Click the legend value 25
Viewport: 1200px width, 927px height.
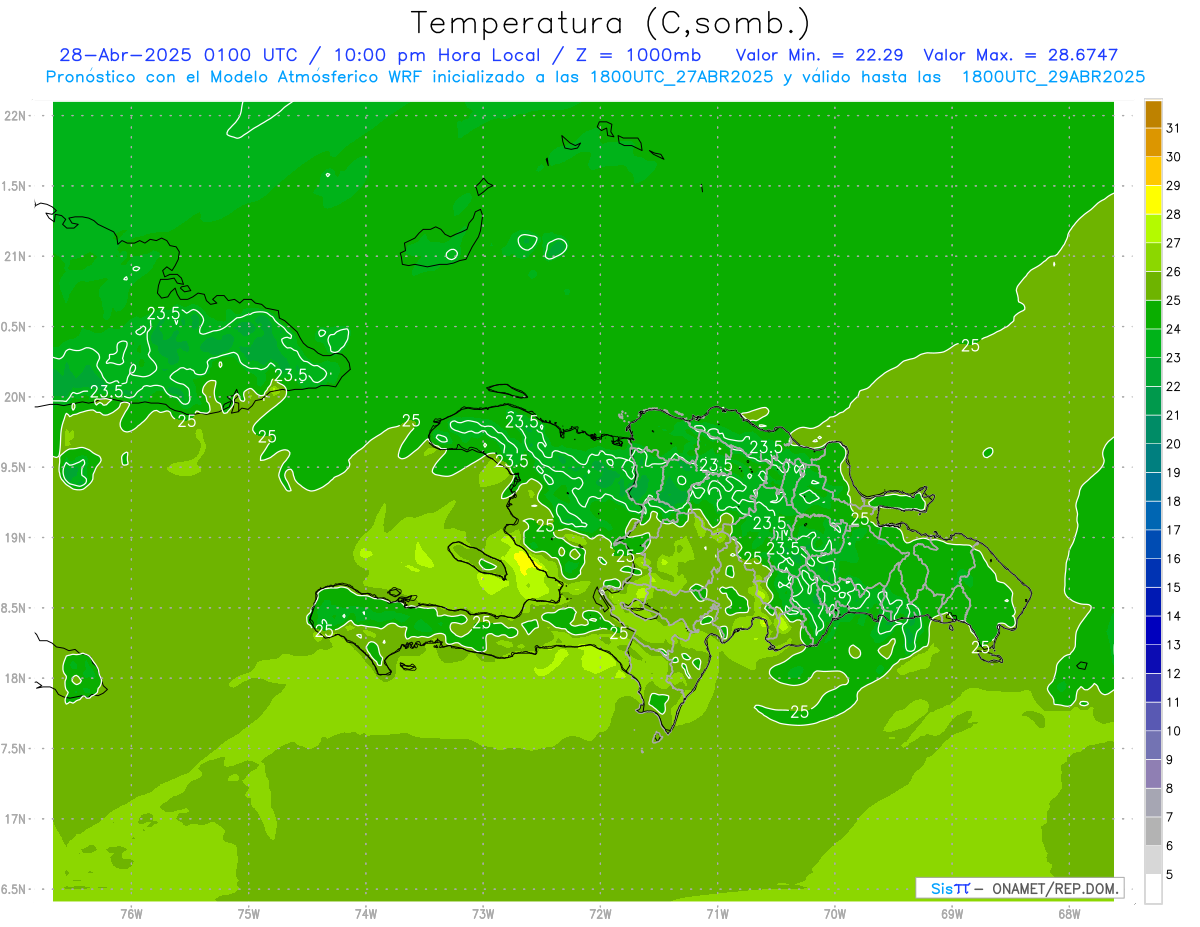(x=1174, y=300)
